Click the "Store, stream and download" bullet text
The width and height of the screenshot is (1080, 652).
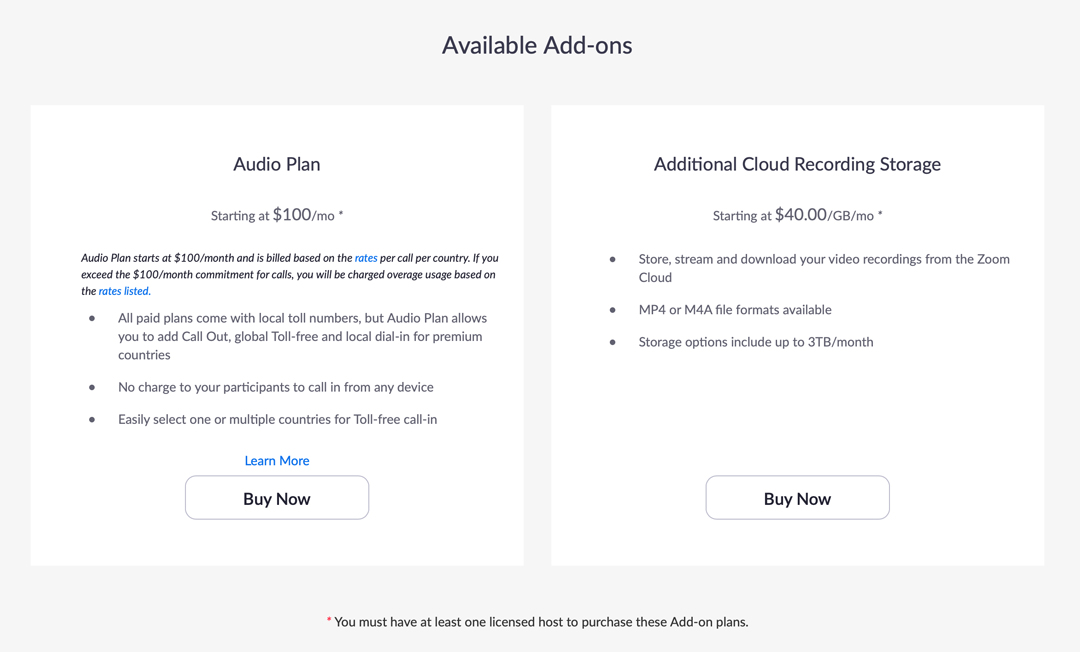pos(824,268)
